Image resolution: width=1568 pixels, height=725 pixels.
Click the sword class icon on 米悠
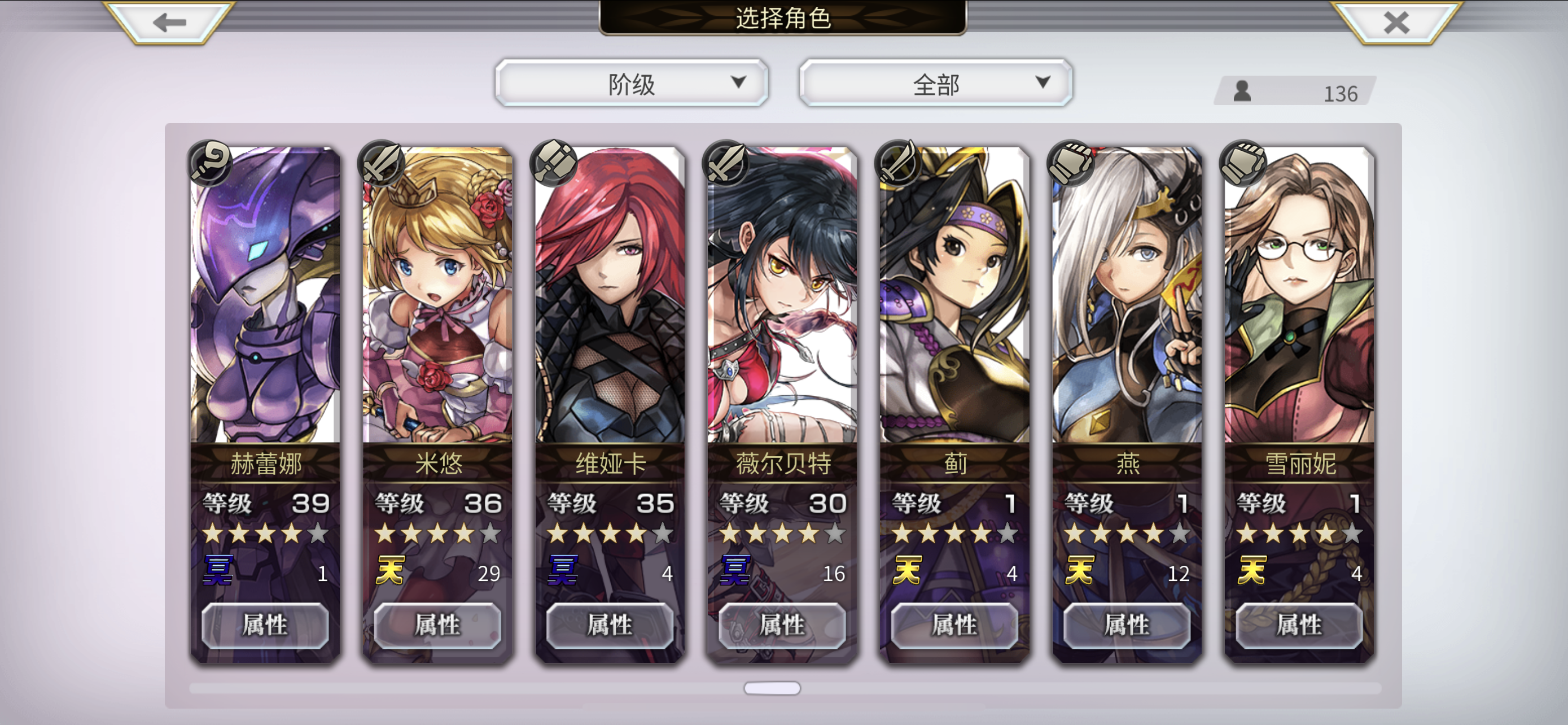(x=382, y=163)
